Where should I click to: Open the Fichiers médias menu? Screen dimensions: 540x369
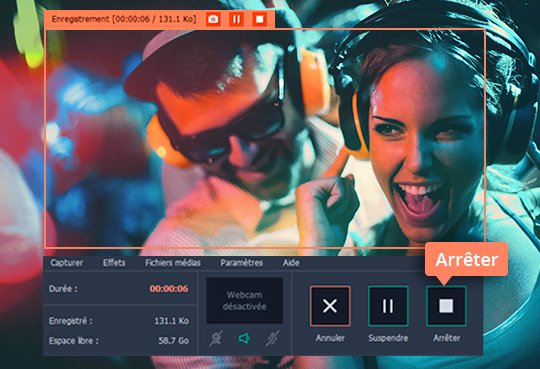[x=173, y=263]
